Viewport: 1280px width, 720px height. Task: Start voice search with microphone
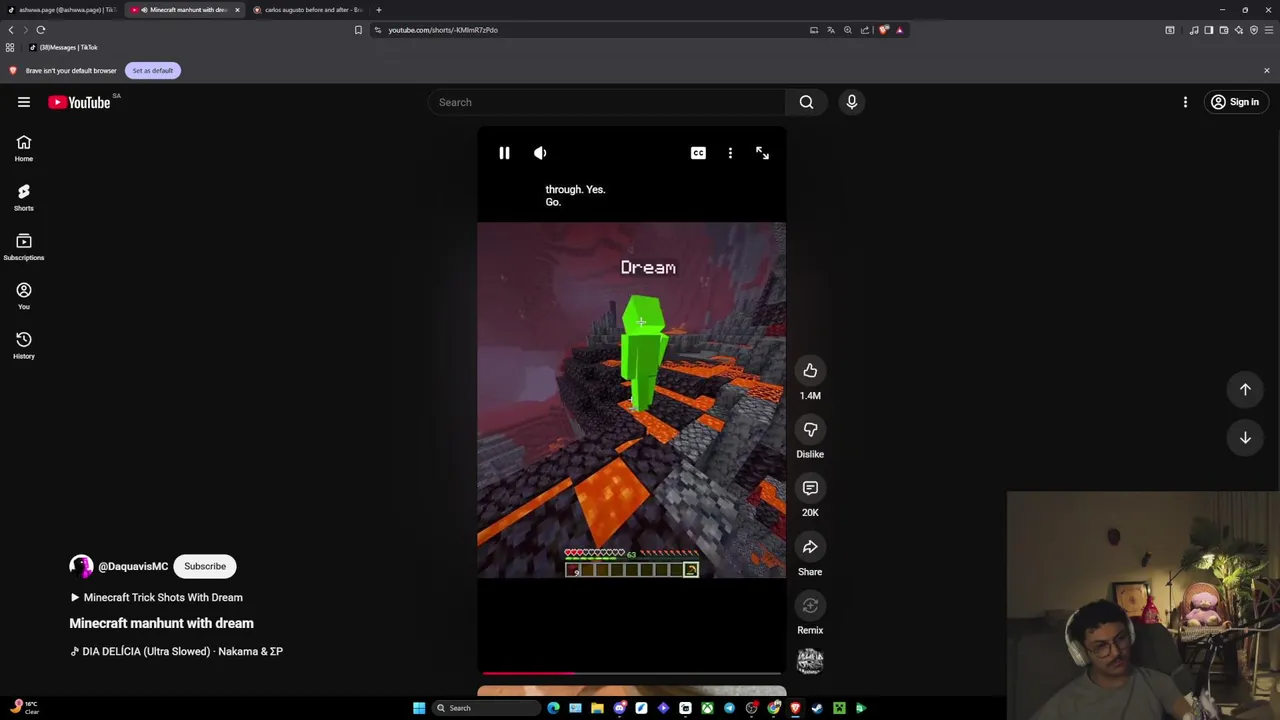852,102
